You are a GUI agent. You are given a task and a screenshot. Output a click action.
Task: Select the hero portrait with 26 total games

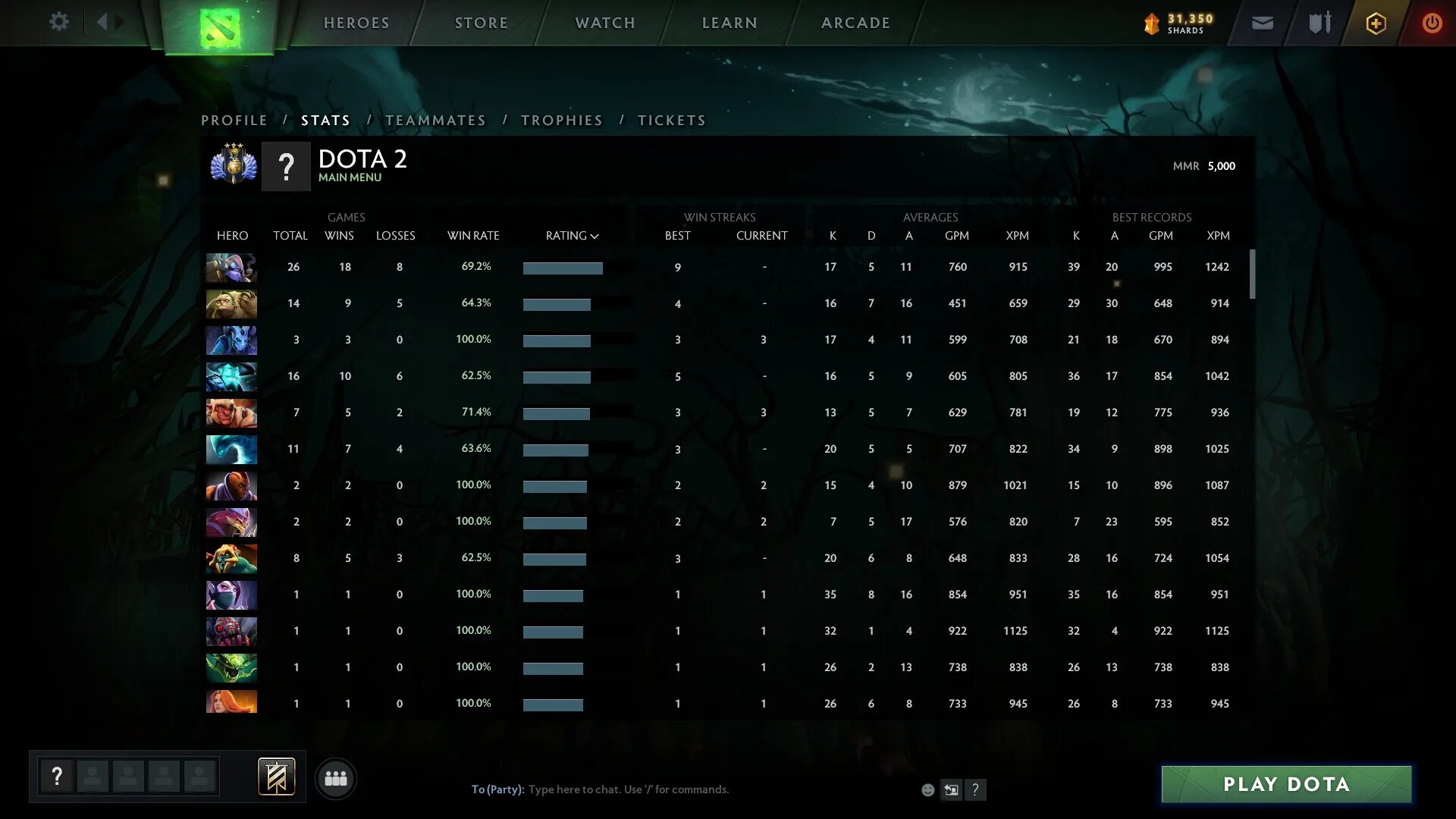(x=231, y=267)
